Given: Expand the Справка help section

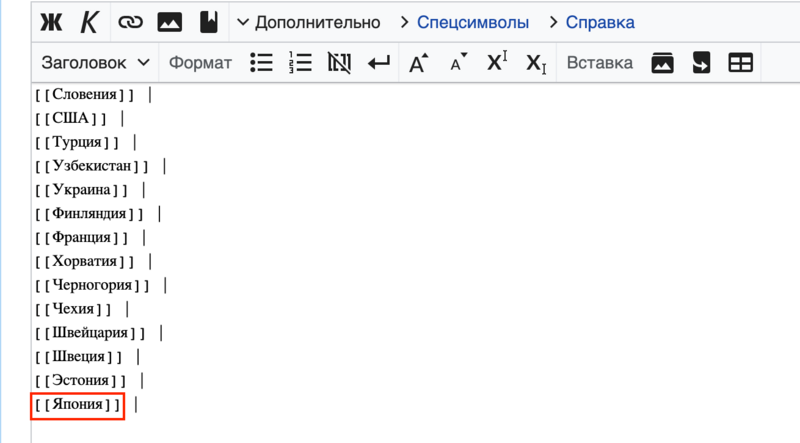Looking at the screenshot, I should pos(590,22).
